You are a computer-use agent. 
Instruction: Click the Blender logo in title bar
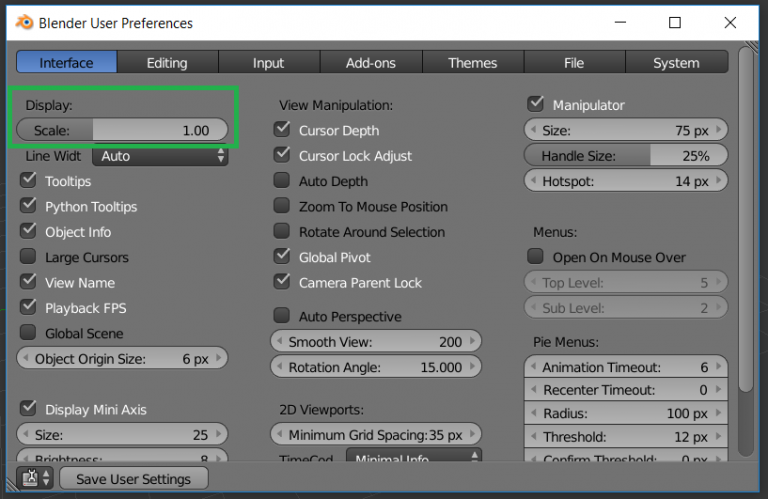pyautogui.click(x=24, y=23)
